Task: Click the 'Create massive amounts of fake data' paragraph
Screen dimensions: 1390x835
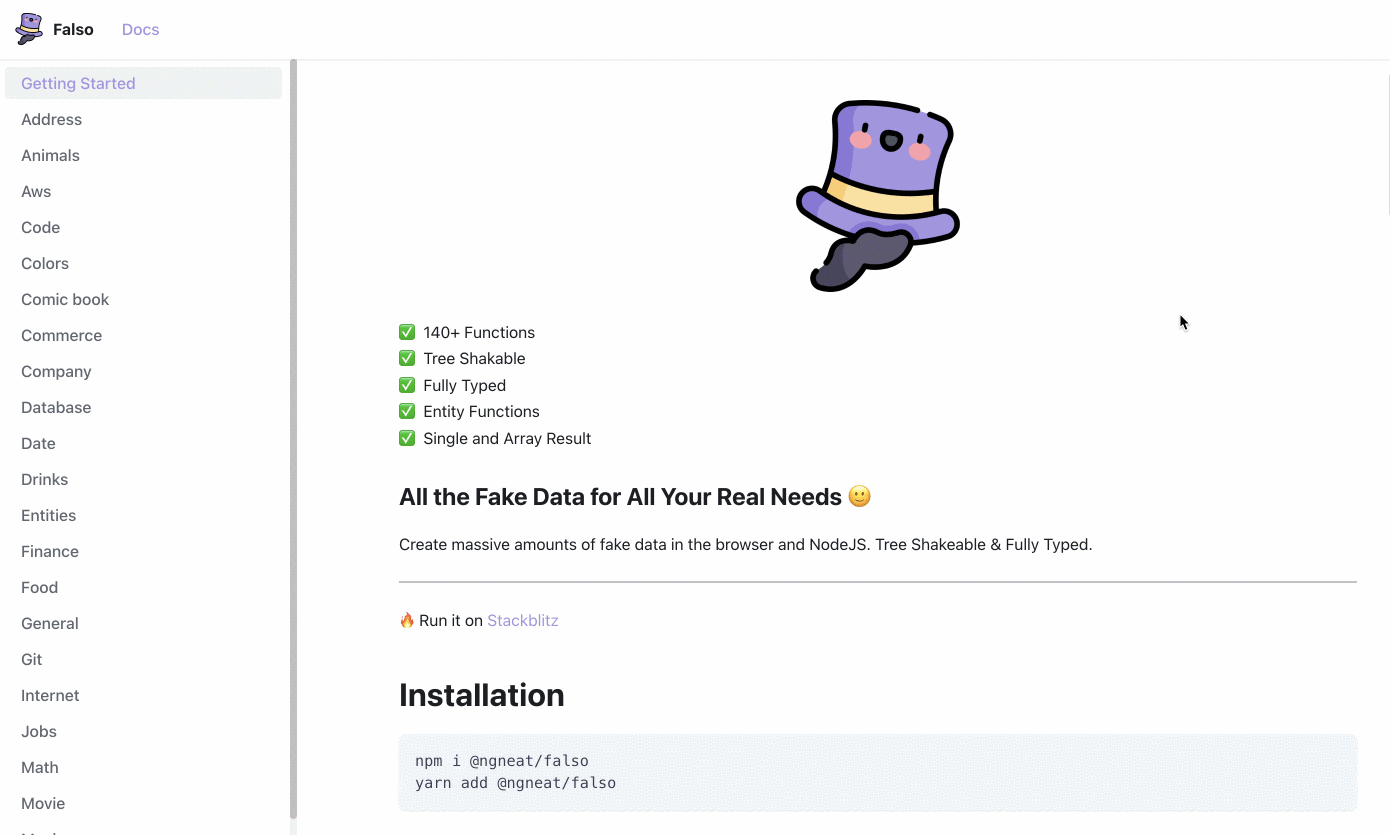Action: pyautogui.click(x=746, y=545)
